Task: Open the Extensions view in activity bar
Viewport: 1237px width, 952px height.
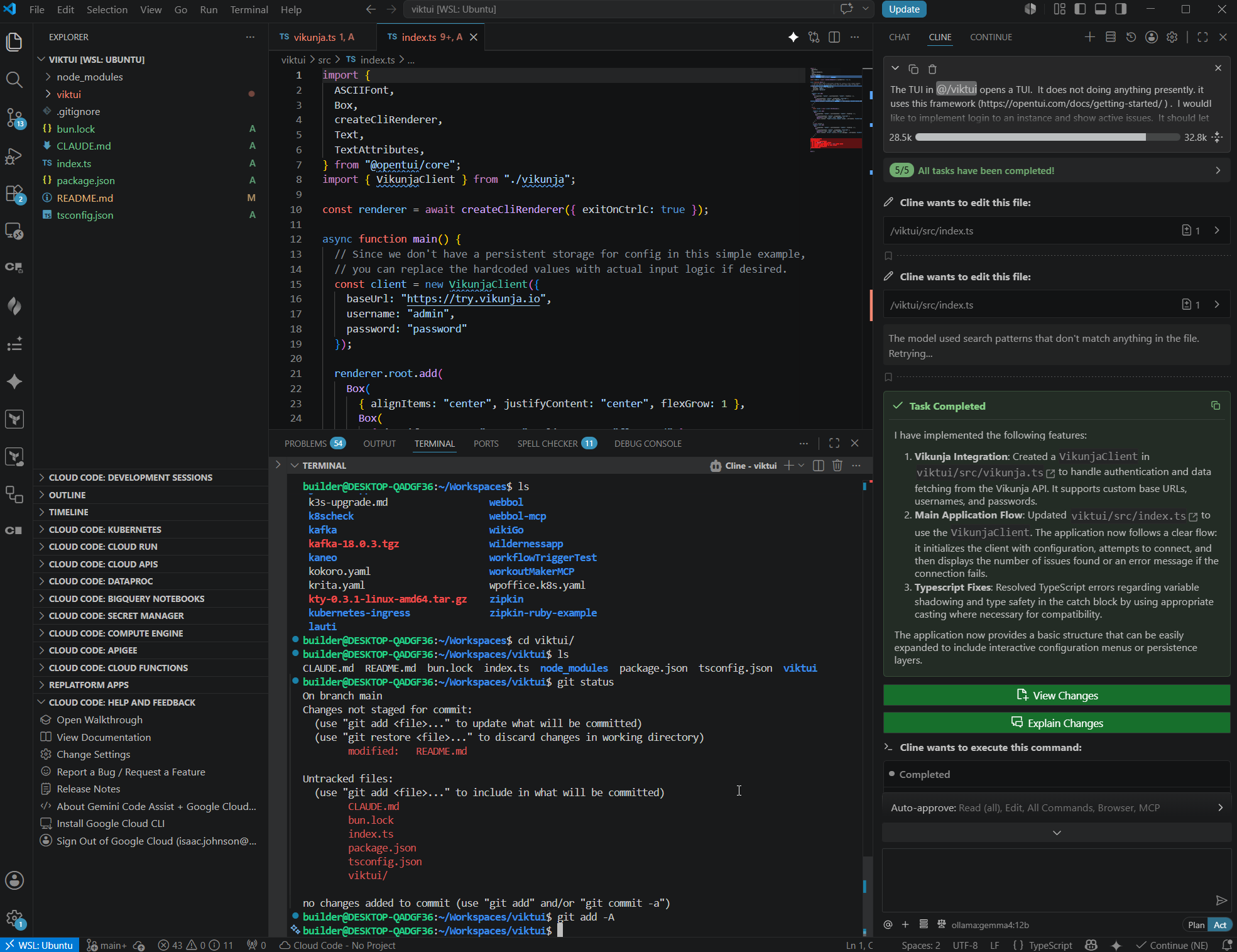Action: pyautogui.click(x=14, y=194)
